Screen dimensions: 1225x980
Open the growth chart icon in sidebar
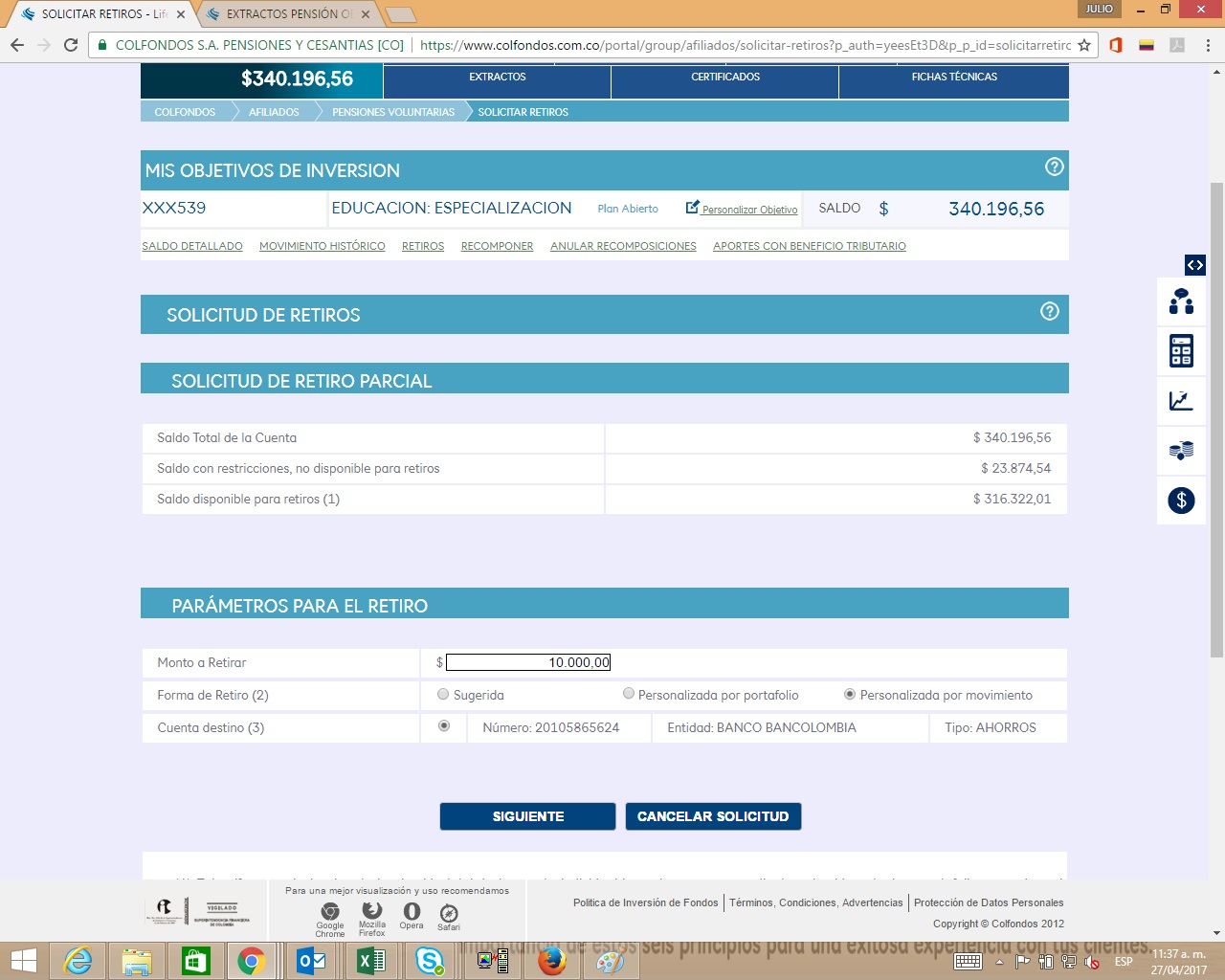(1181, 401)
